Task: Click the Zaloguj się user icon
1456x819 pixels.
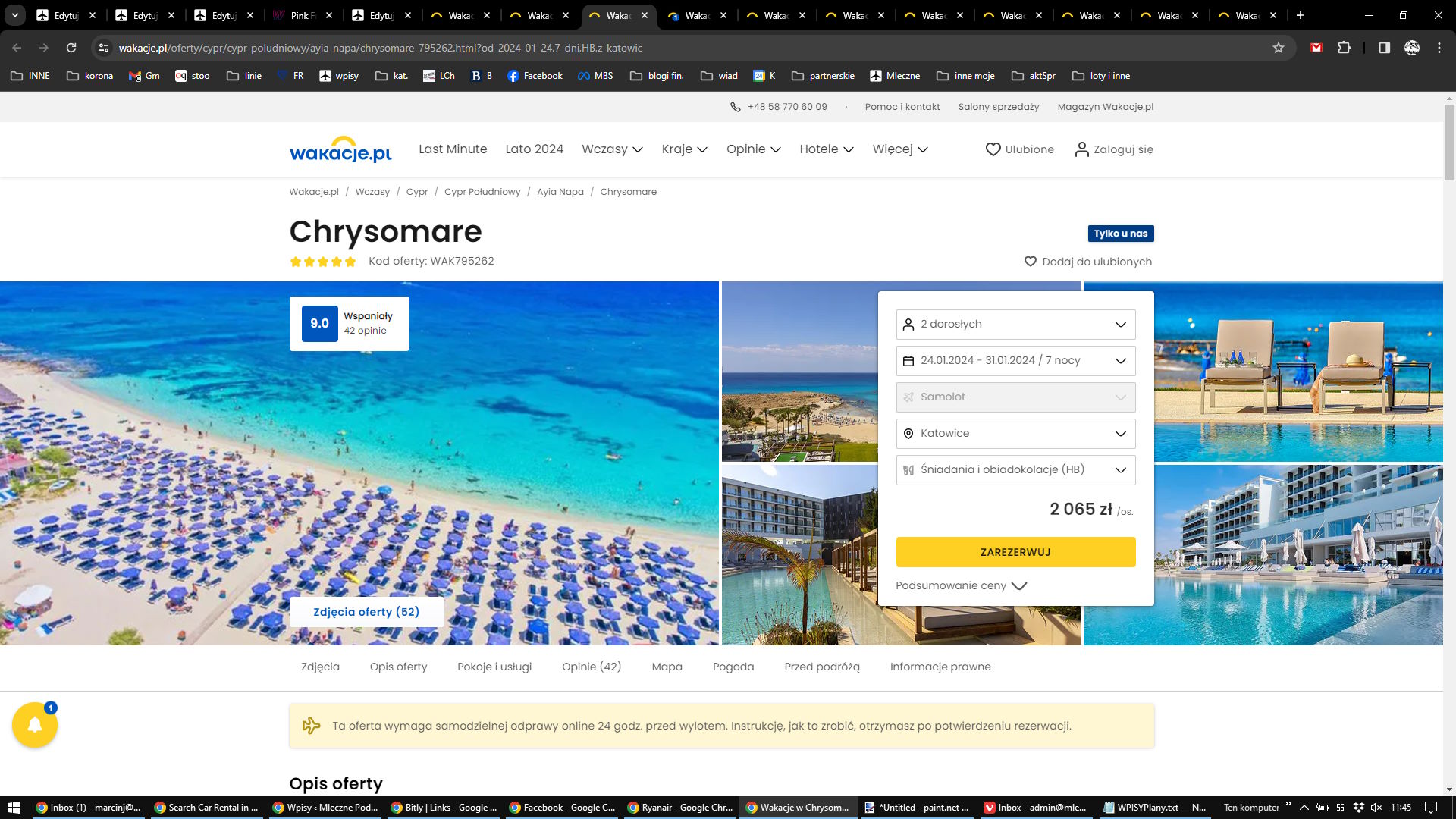Action: [1081, 149]
